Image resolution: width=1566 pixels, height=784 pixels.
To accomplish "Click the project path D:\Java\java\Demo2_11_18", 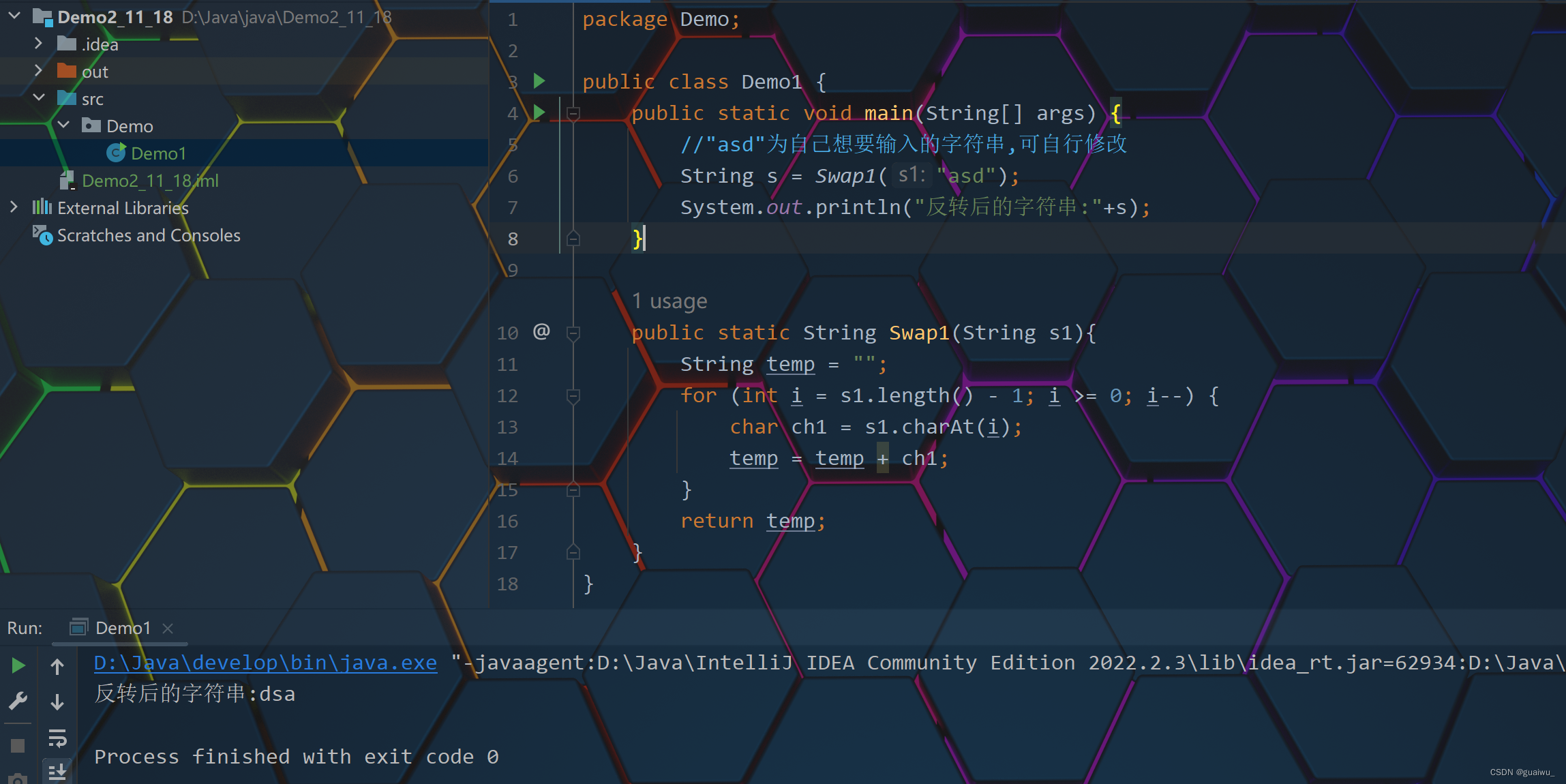I will (286, 17).
